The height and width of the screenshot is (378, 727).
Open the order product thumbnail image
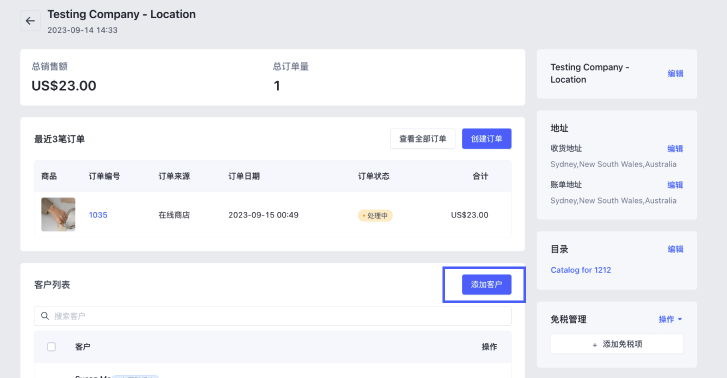coord(58,215)
